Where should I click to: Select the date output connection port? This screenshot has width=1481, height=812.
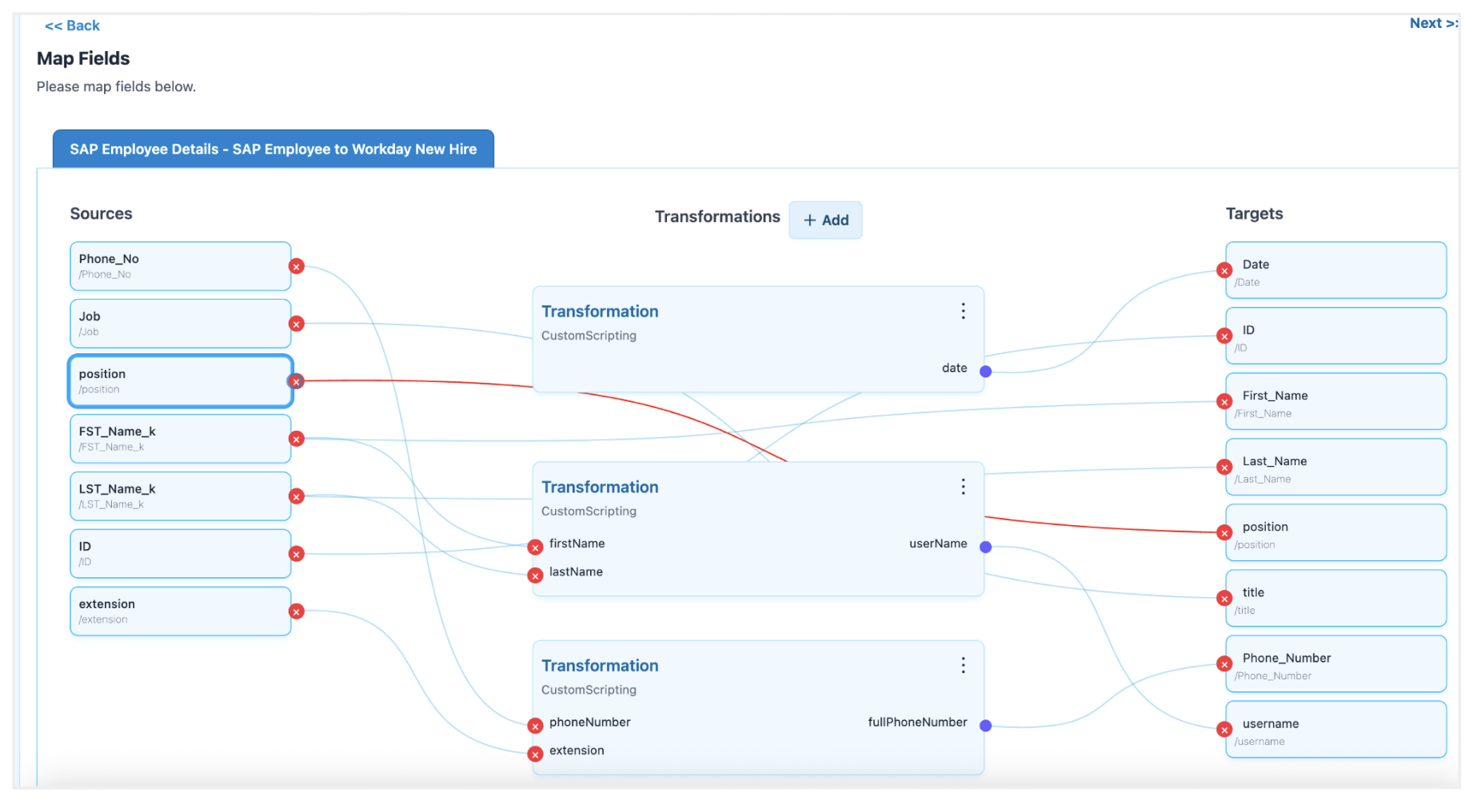click(x=985, y=370)
